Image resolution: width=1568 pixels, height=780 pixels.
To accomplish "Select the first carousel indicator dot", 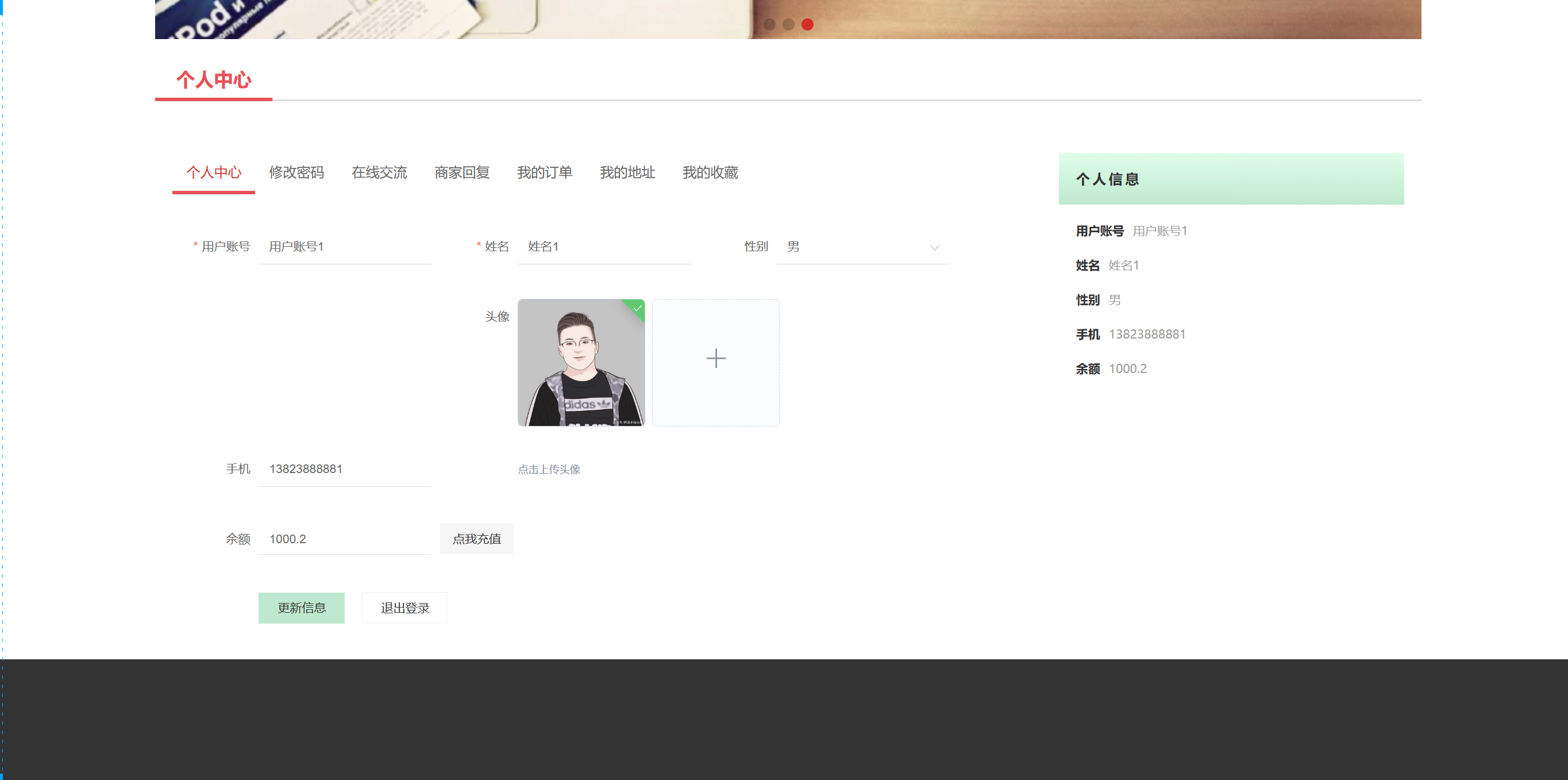I will (x=769, y=24).
